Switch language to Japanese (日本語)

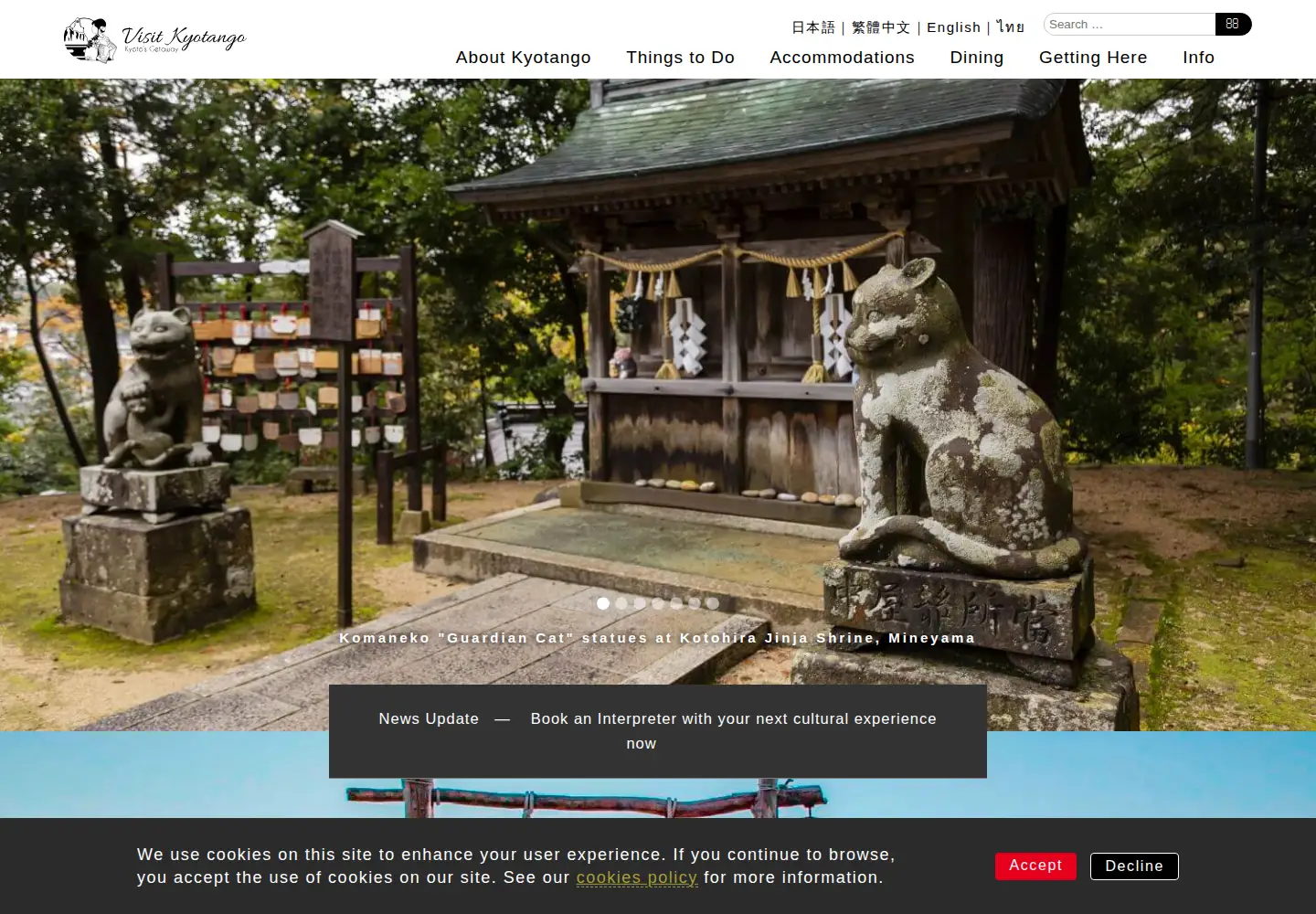(813, 27)
